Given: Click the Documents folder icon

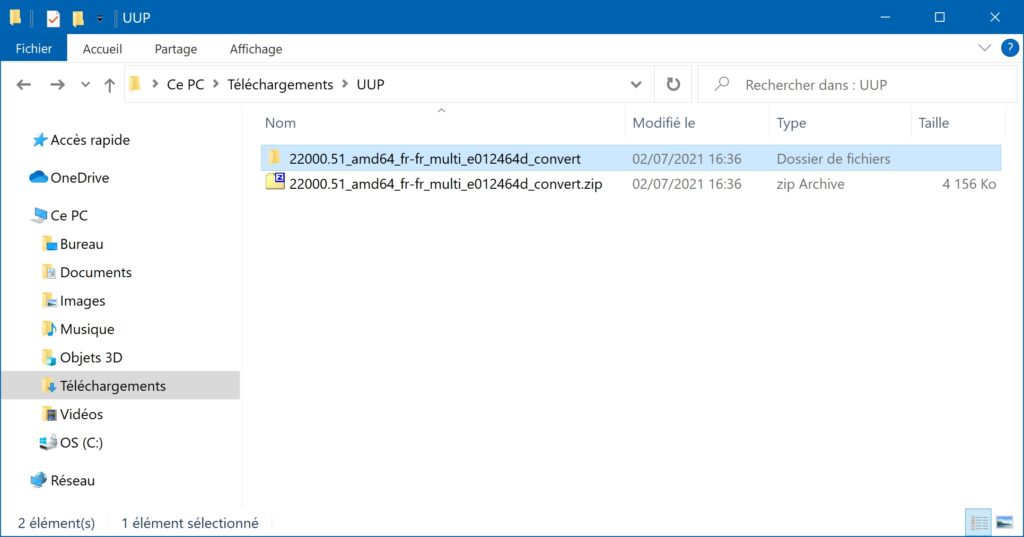Looking at the screenshot, I should click(50, 272).
